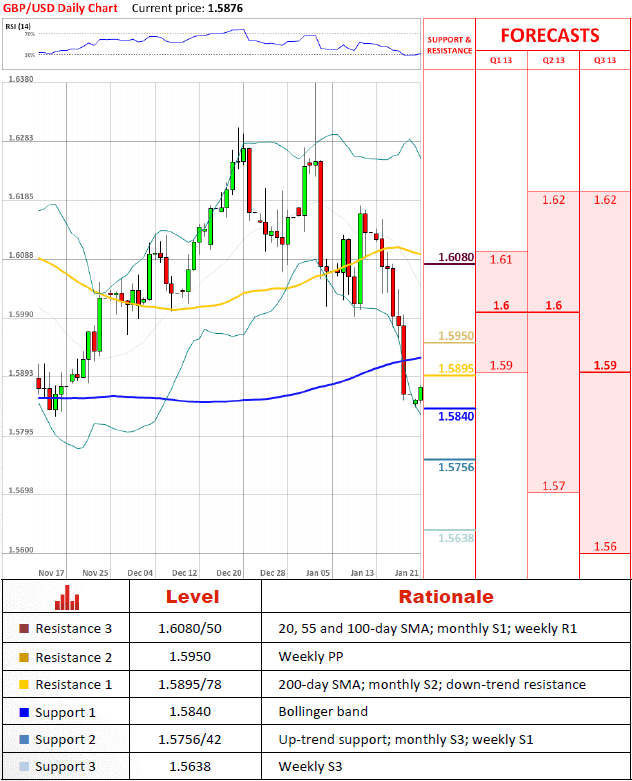
Task: Click the 1.5950 resistance level label
Action: point(456,336)
